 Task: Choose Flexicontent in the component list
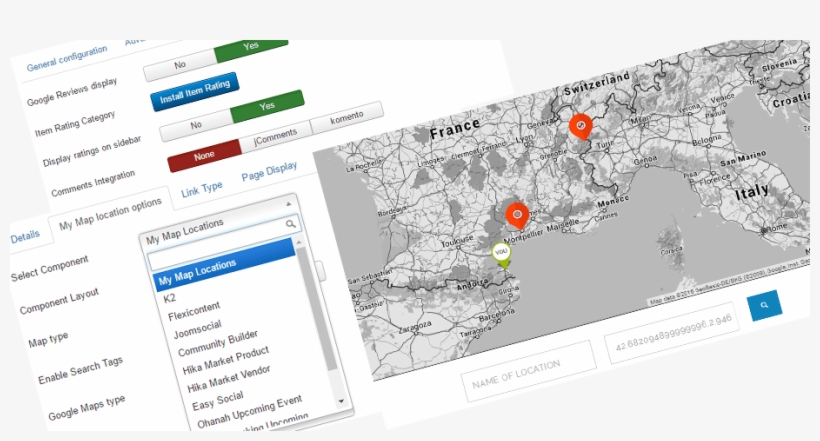click(194, 311)
